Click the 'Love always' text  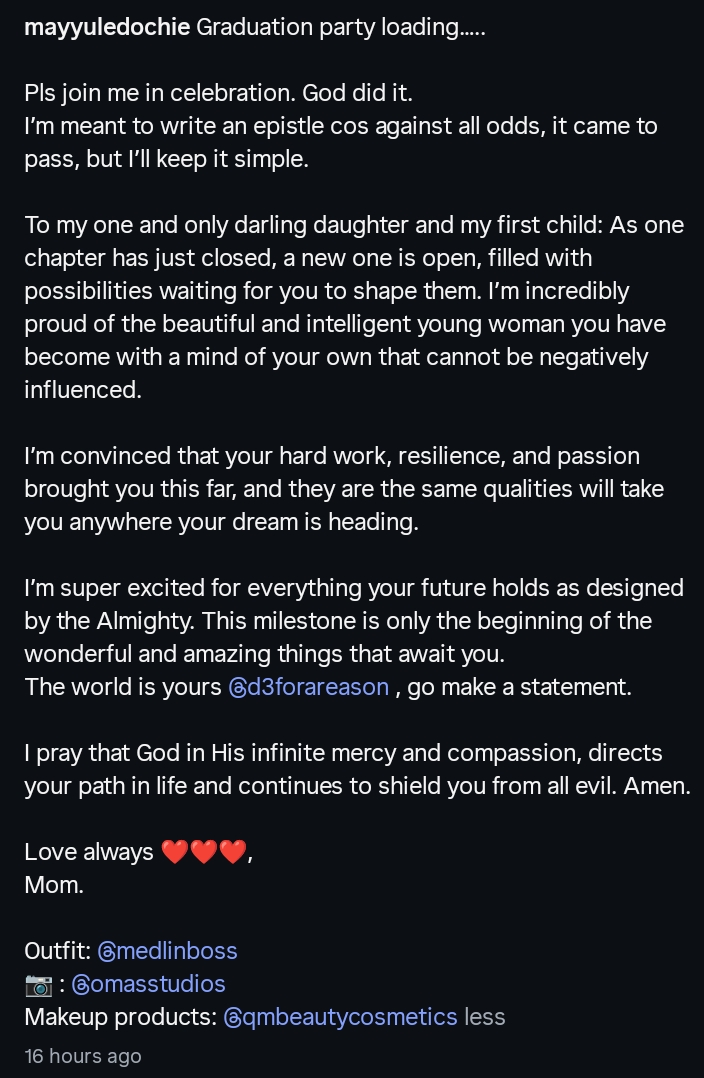[x=89, y=852]
